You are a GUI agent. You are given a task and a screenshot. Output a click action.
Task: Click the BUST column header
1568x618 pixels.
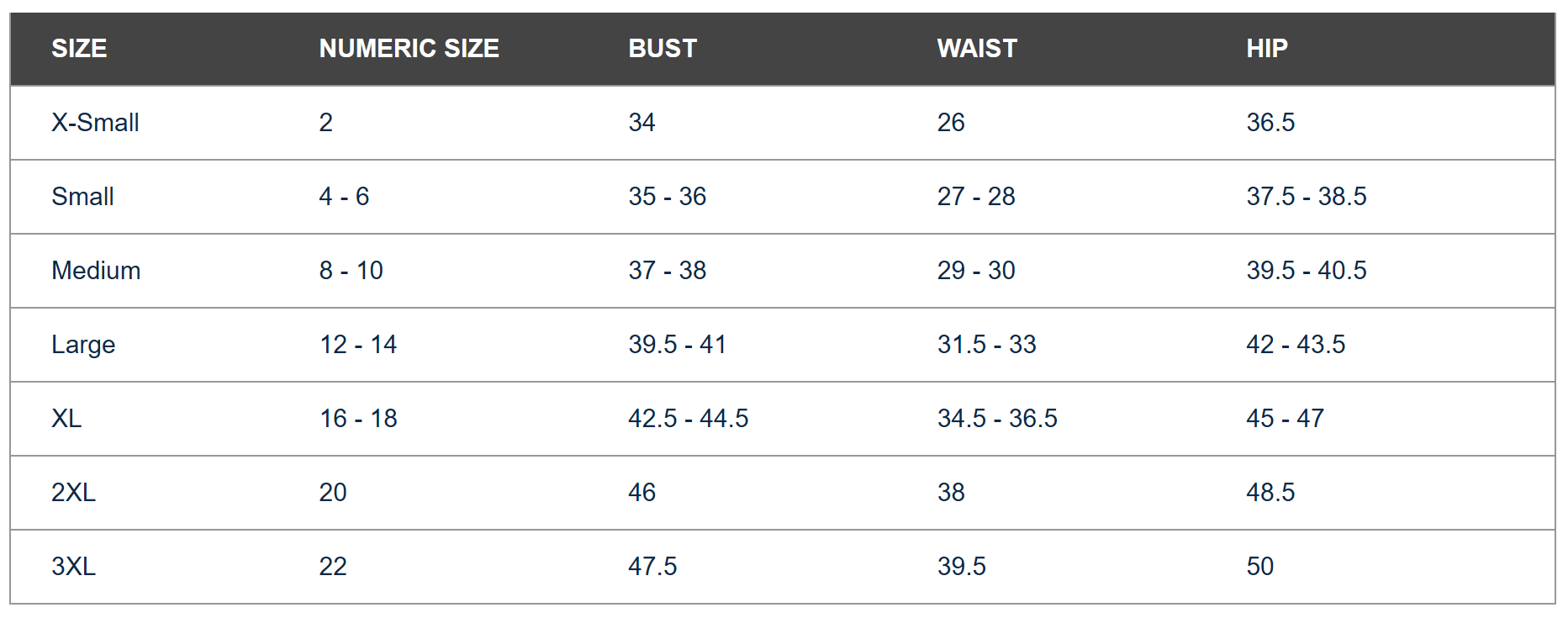tap(663, 49)
